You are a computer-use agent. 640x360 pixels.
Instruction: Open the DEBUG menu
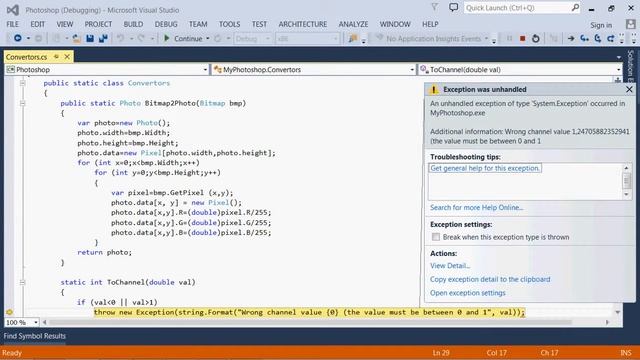[x=166, y=24]
